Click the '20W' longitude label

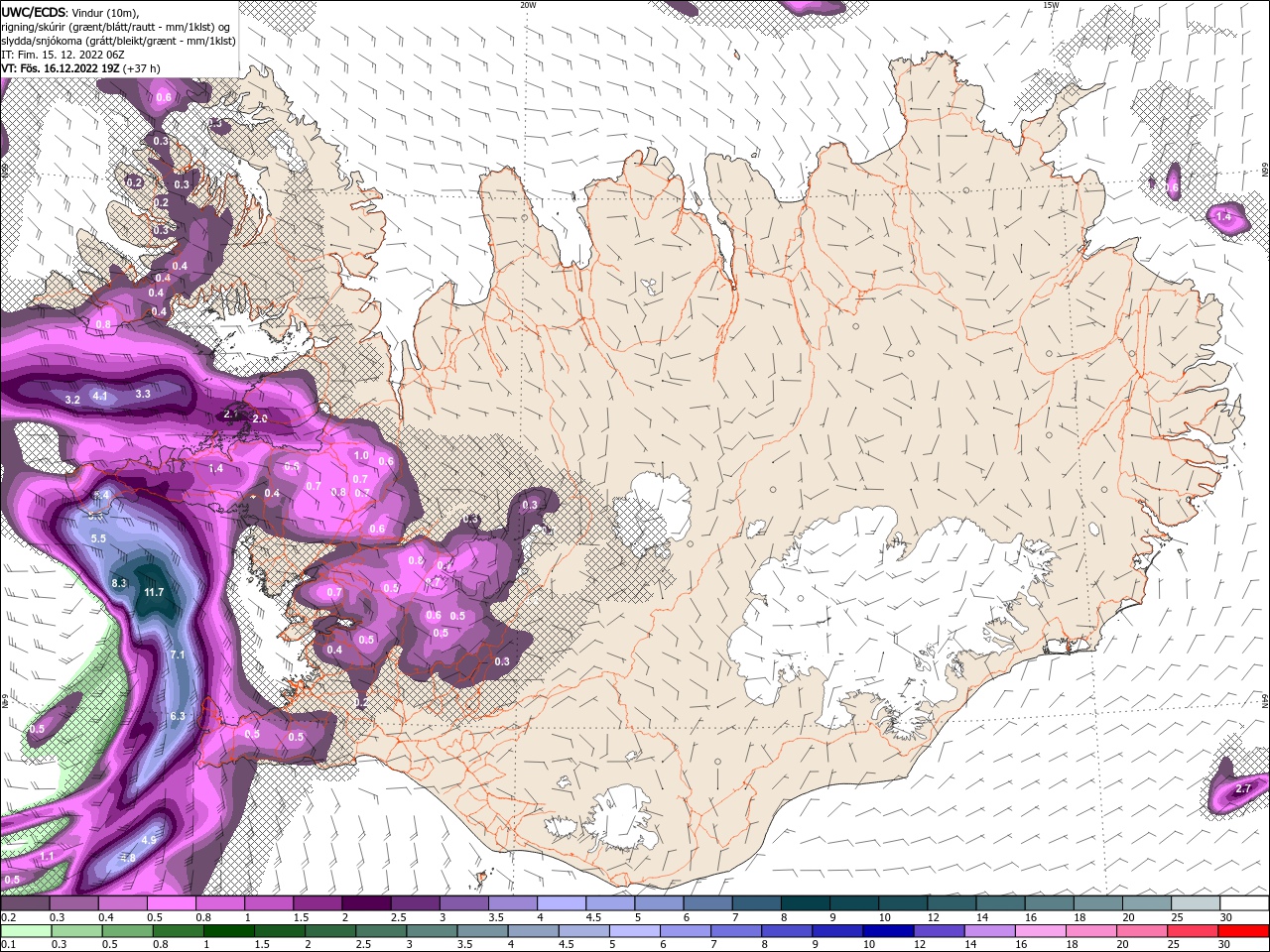click(x=528, y=5)
